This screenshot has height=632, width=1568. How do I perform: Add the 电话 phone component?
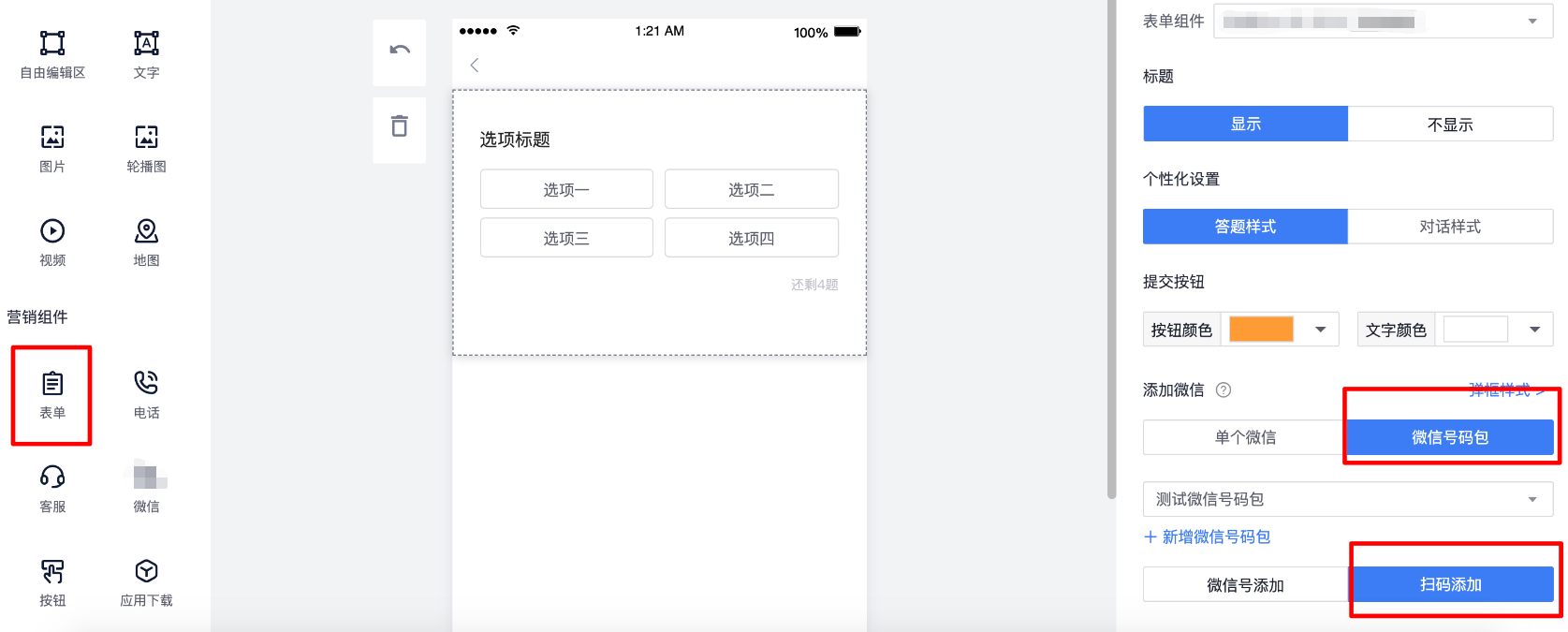click(146, 395)
